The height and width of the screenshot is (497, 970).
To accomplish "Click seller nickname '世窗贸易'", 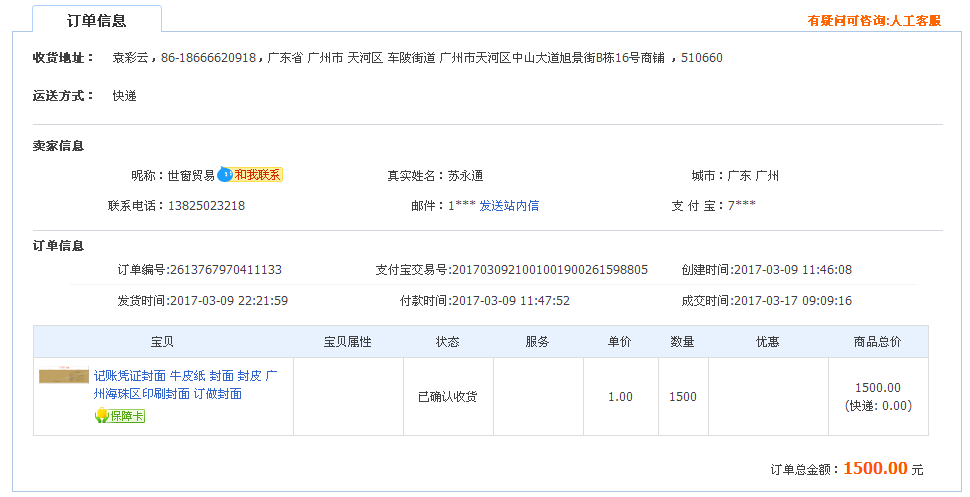I will (x=190, y=176).
